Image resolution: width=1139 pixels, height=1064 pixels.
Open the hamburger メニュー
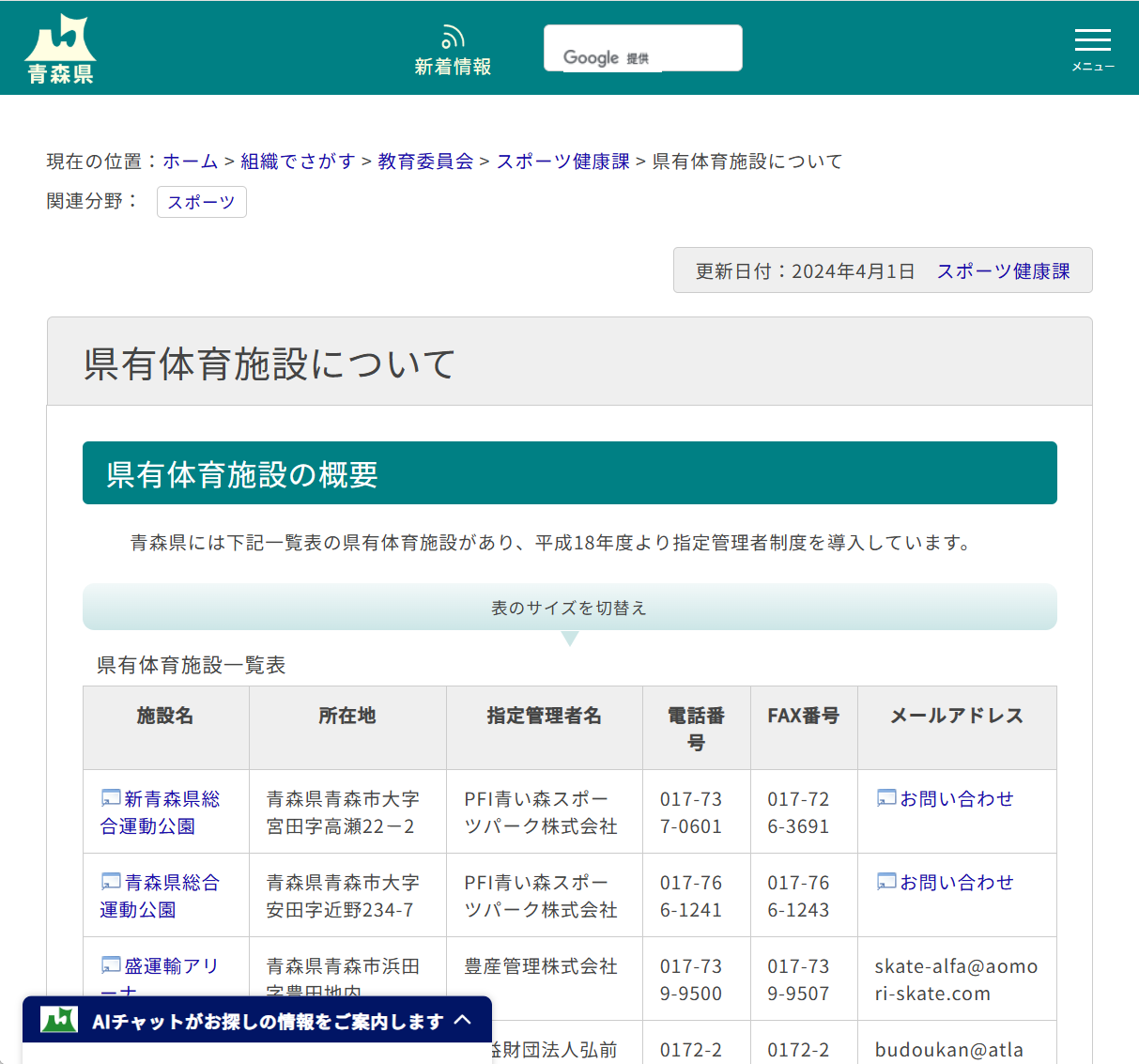1092,40
